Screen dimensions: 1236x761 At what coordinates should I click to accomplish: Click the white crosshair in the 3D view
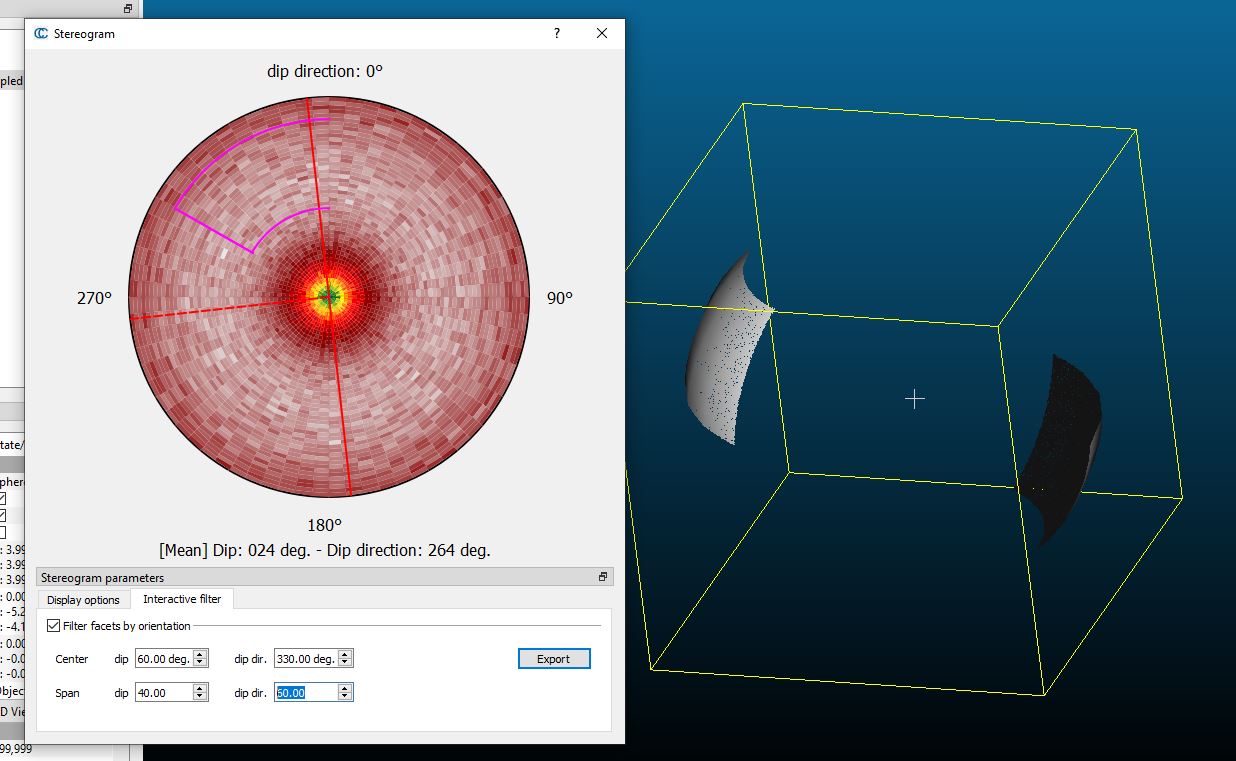click(x=914, y=399)
